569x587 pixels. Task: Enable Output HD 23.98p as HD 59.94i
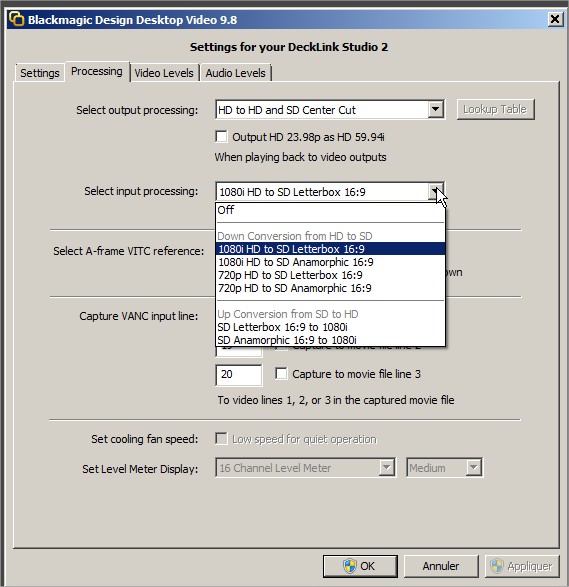pos(221,137)
